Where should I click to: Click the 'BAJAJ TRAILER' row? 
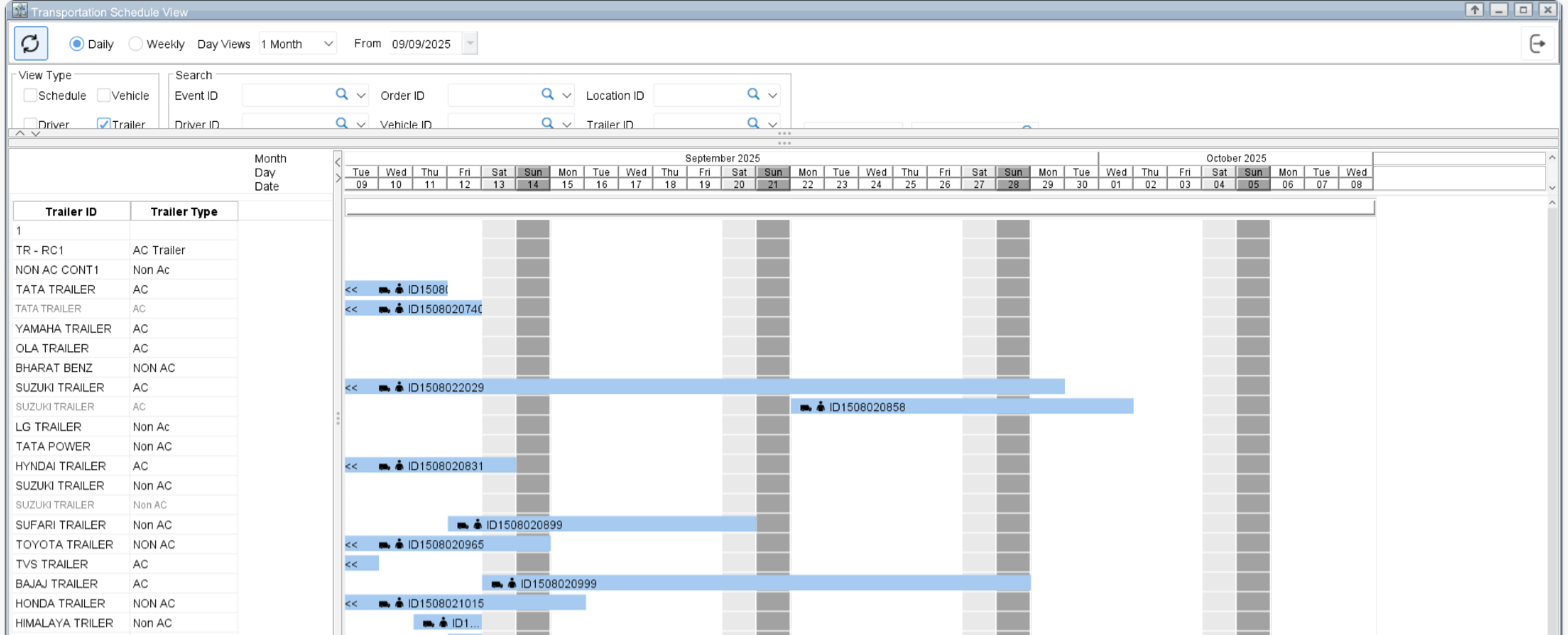(126, 584)
